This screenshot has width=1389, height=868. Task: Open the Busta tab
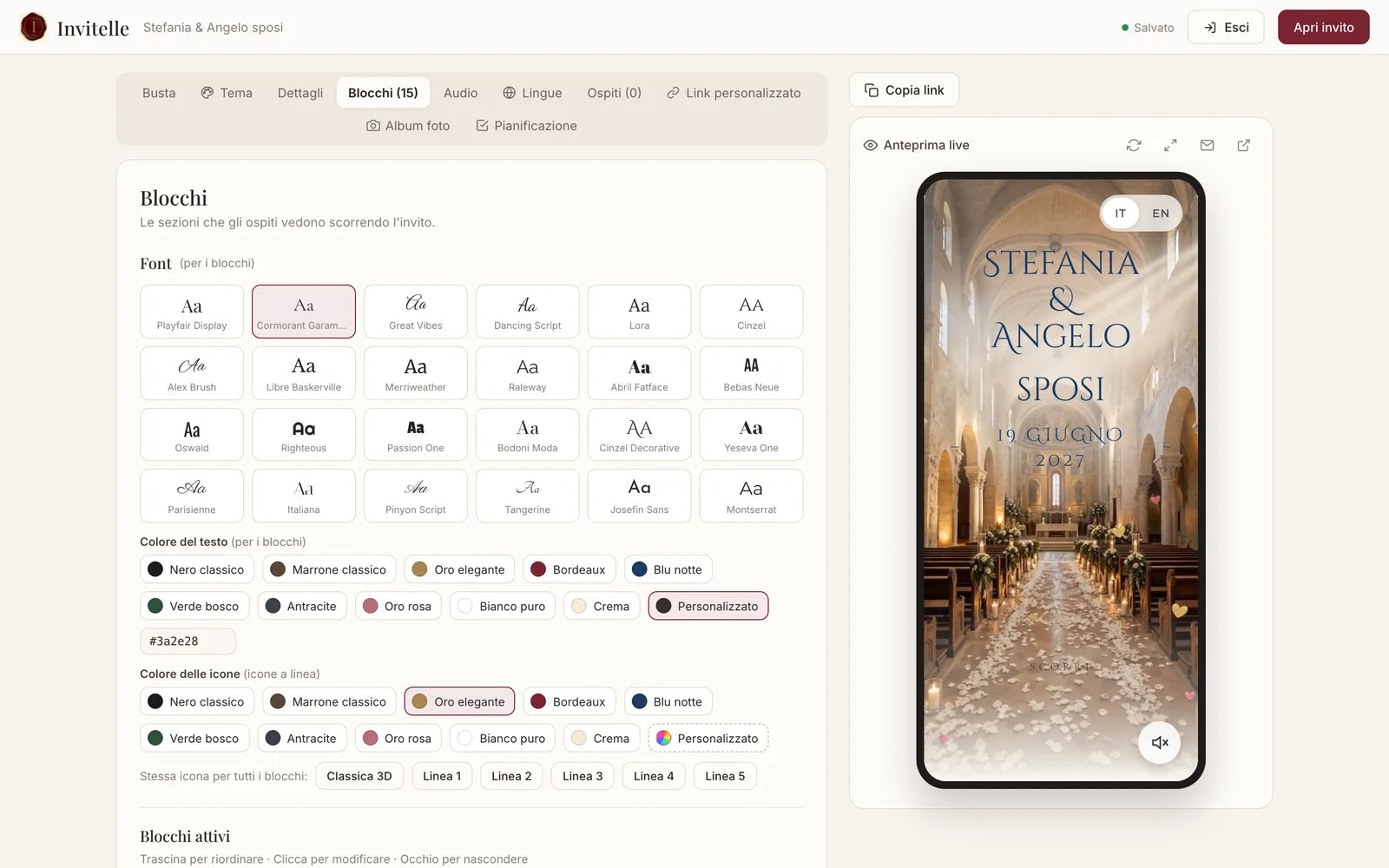(159, 93)
